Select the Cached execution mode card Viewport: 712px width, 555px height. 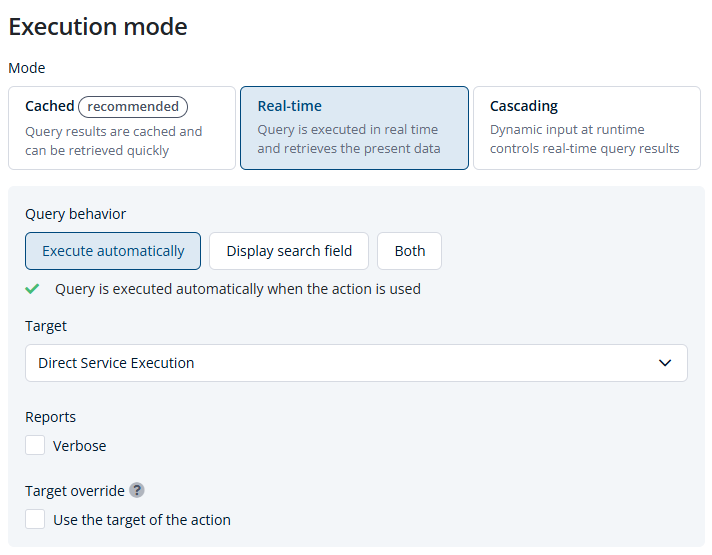(x=122, y=128)
